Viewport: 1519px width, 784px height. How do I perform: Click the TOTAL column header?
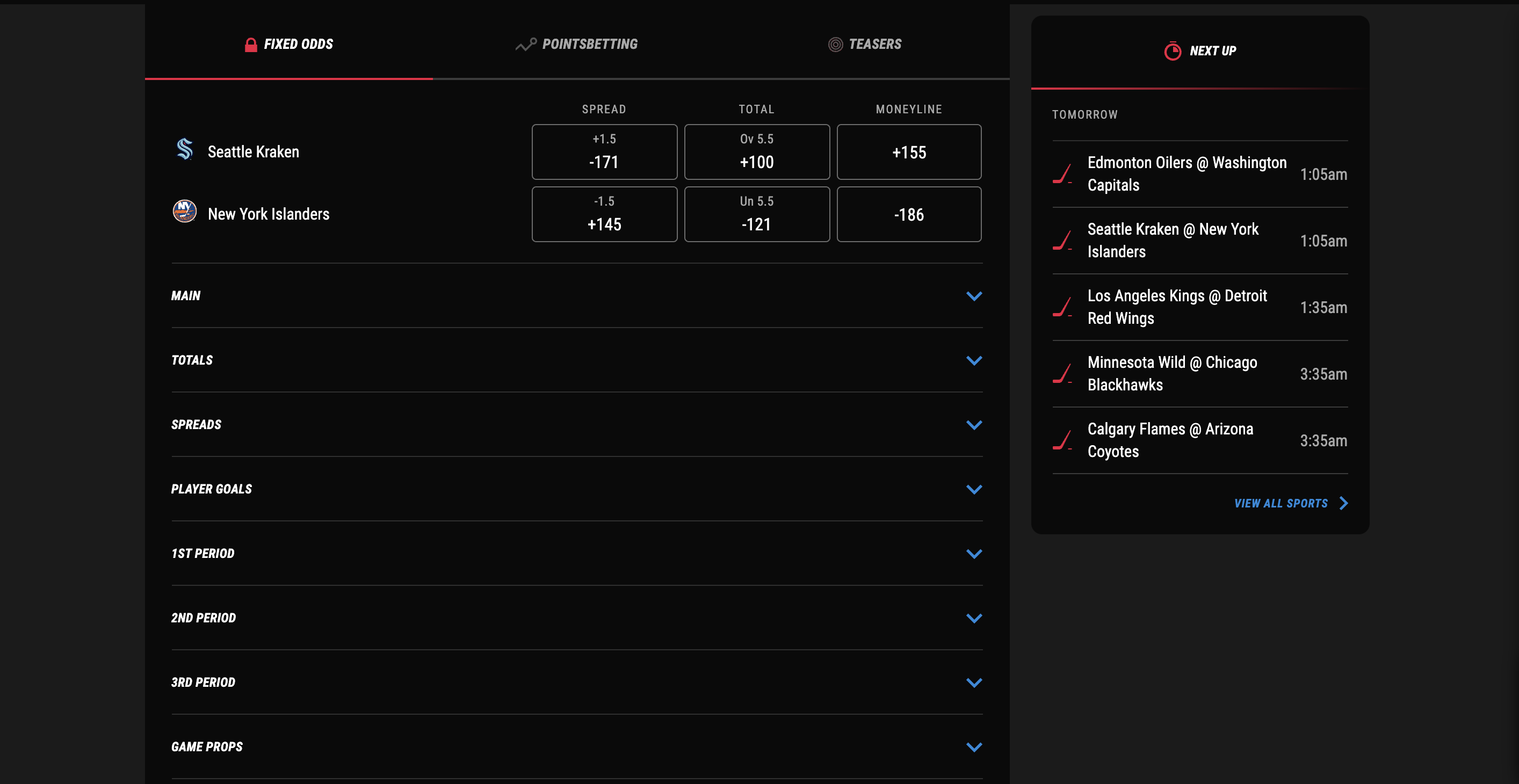tap(757, 109)
